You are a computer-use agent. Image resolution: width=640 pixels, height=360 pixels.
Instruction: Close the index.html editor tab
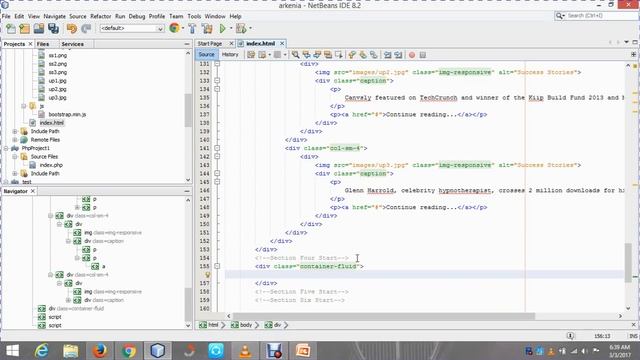click(282, 43)
